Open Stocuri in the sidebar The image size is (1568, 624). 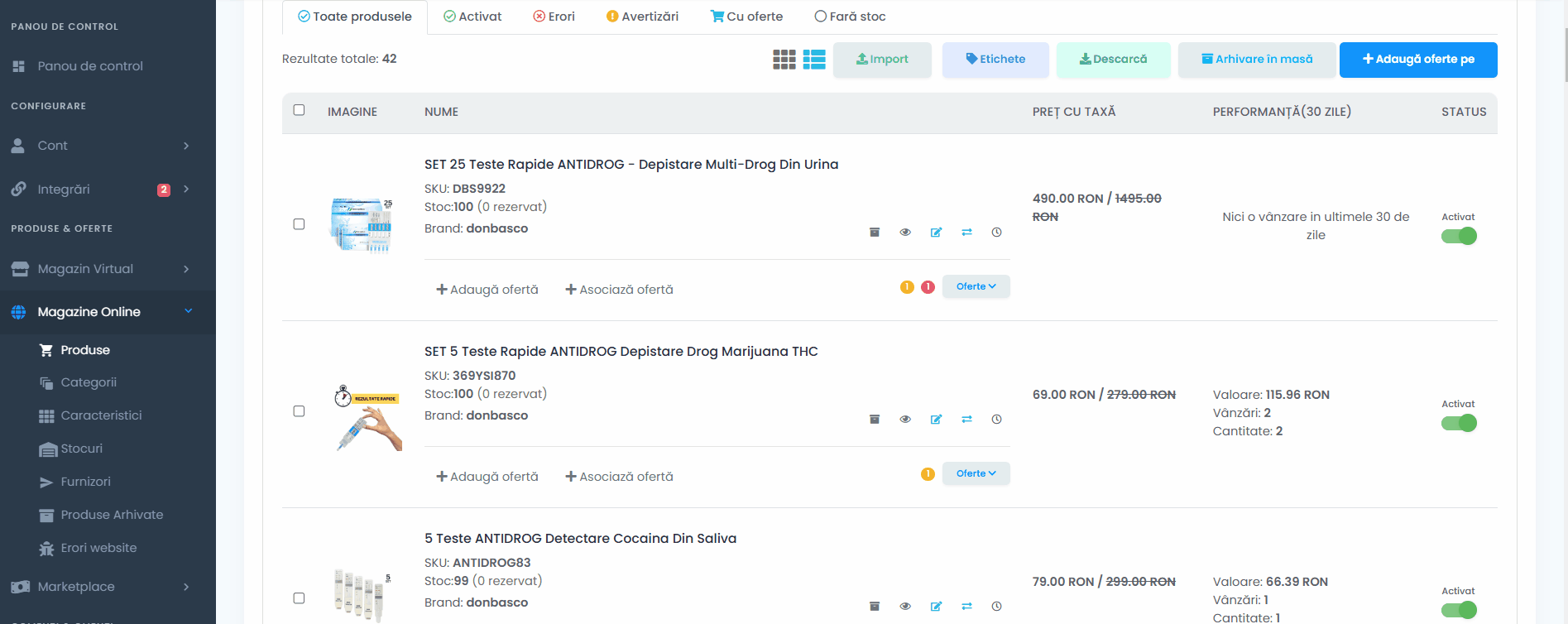point(82,449)
